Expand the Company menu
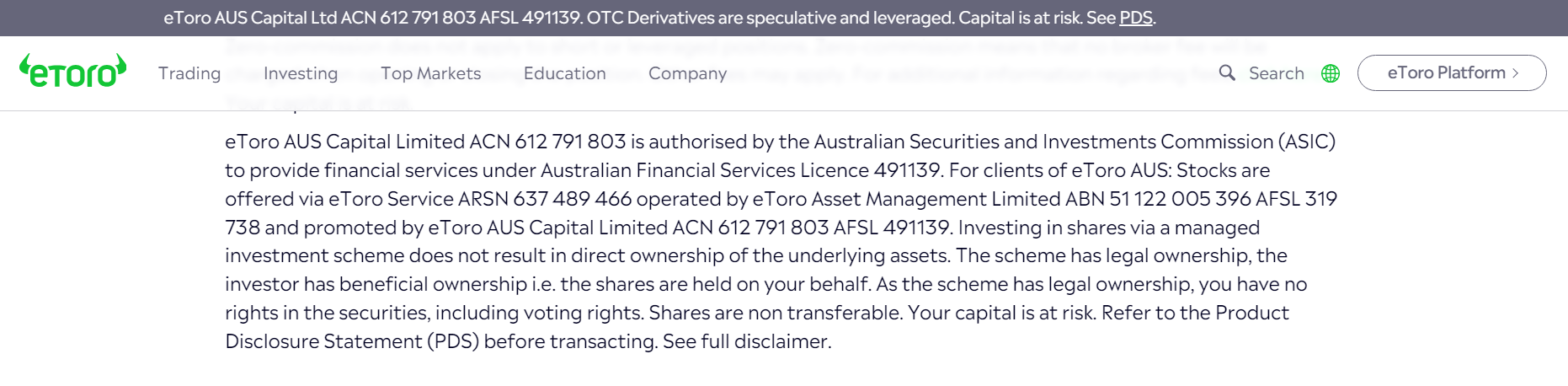Viewport: 1568px width, 386px height. [x=687, y=73]
